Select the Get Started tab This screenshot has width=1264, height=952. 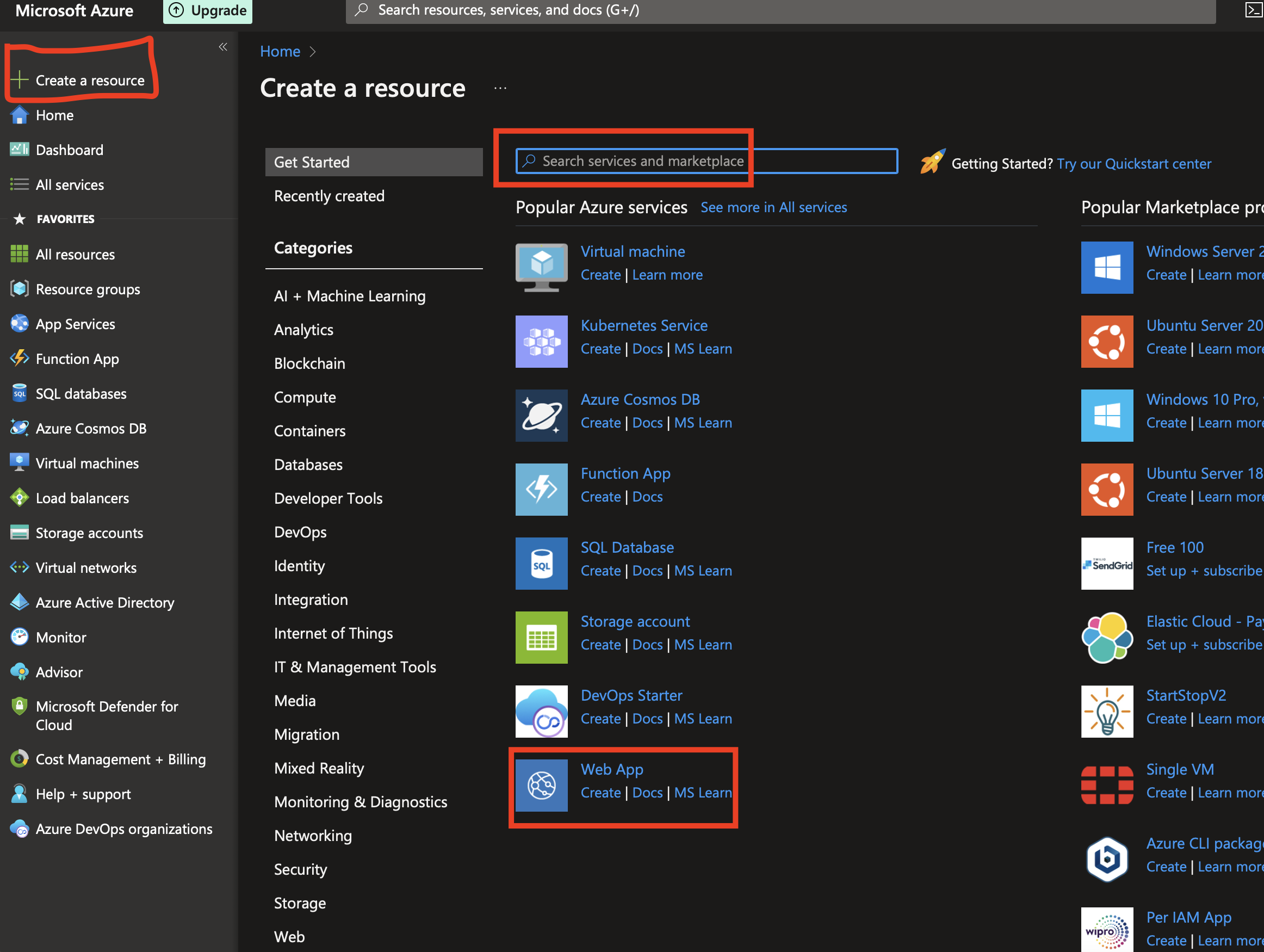(x=374, y=162)
